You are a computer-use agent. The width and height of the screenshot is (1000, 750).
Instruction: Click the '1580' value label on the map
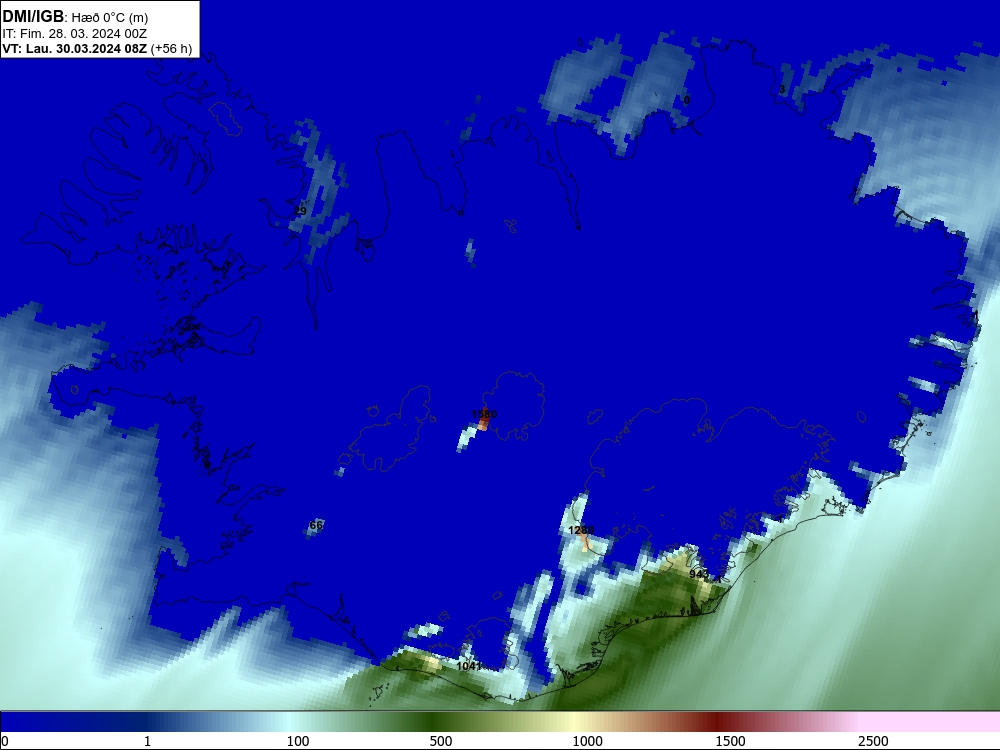484,414
